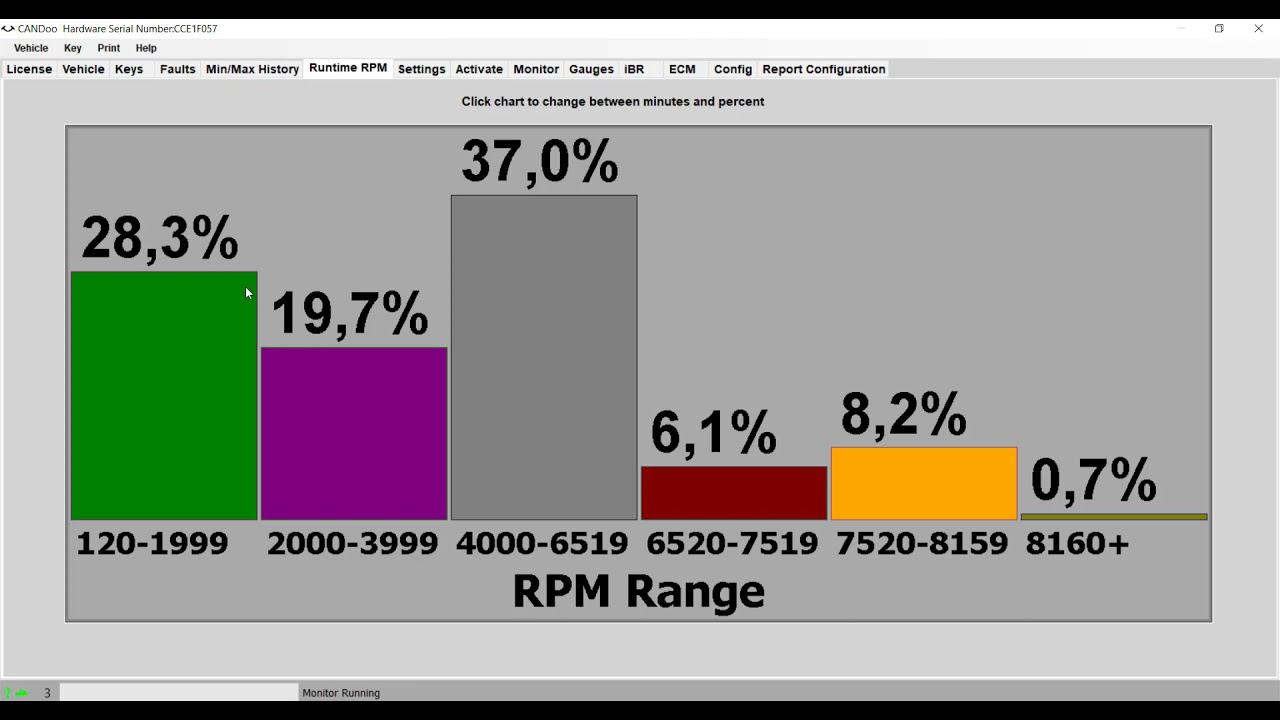Click the Monitor Running status text
This screenshot has height=720, width=1280.
point(341,692)
